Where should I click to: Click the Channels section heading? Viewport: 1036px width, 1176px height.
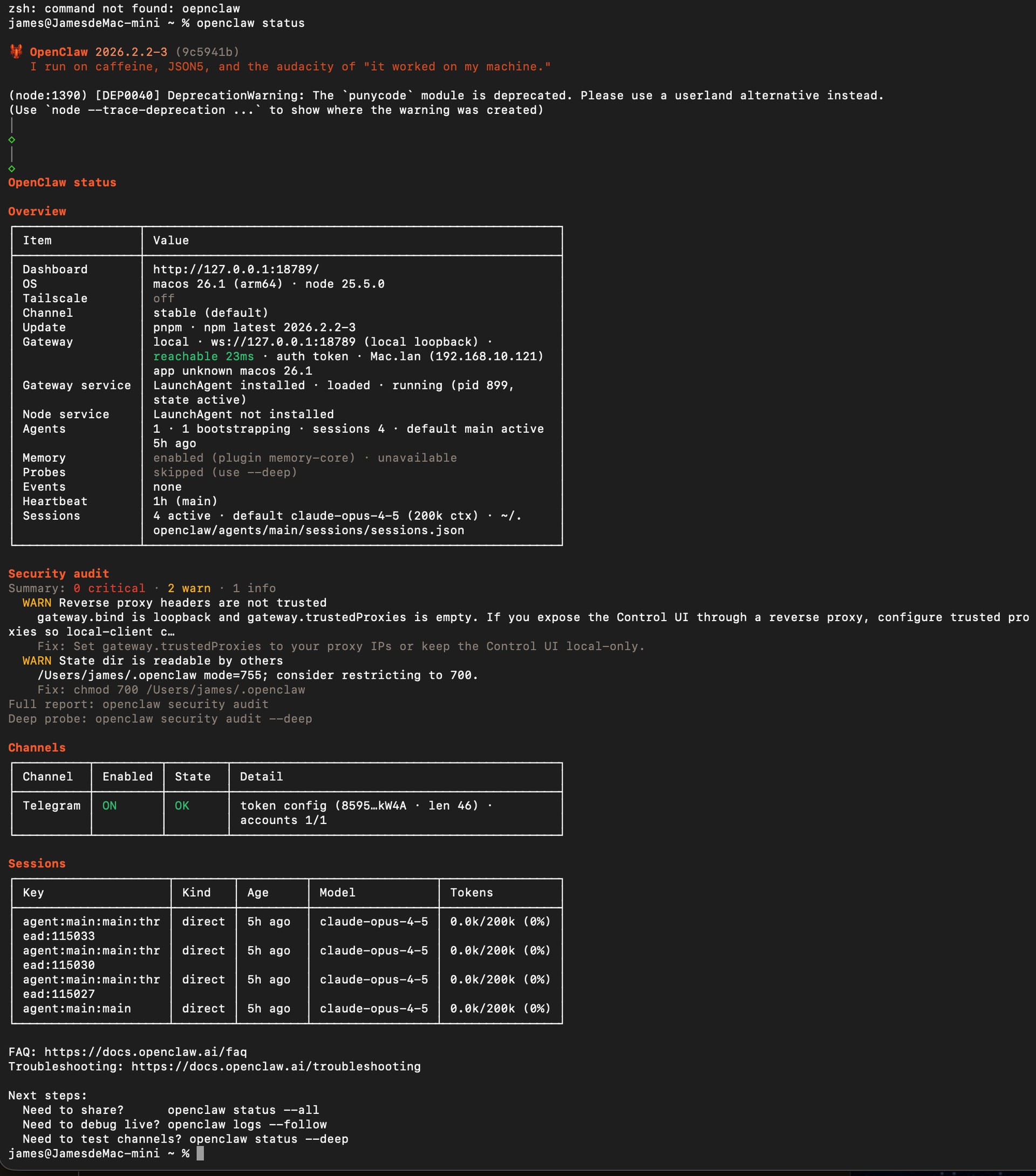(x=37, y=747)
